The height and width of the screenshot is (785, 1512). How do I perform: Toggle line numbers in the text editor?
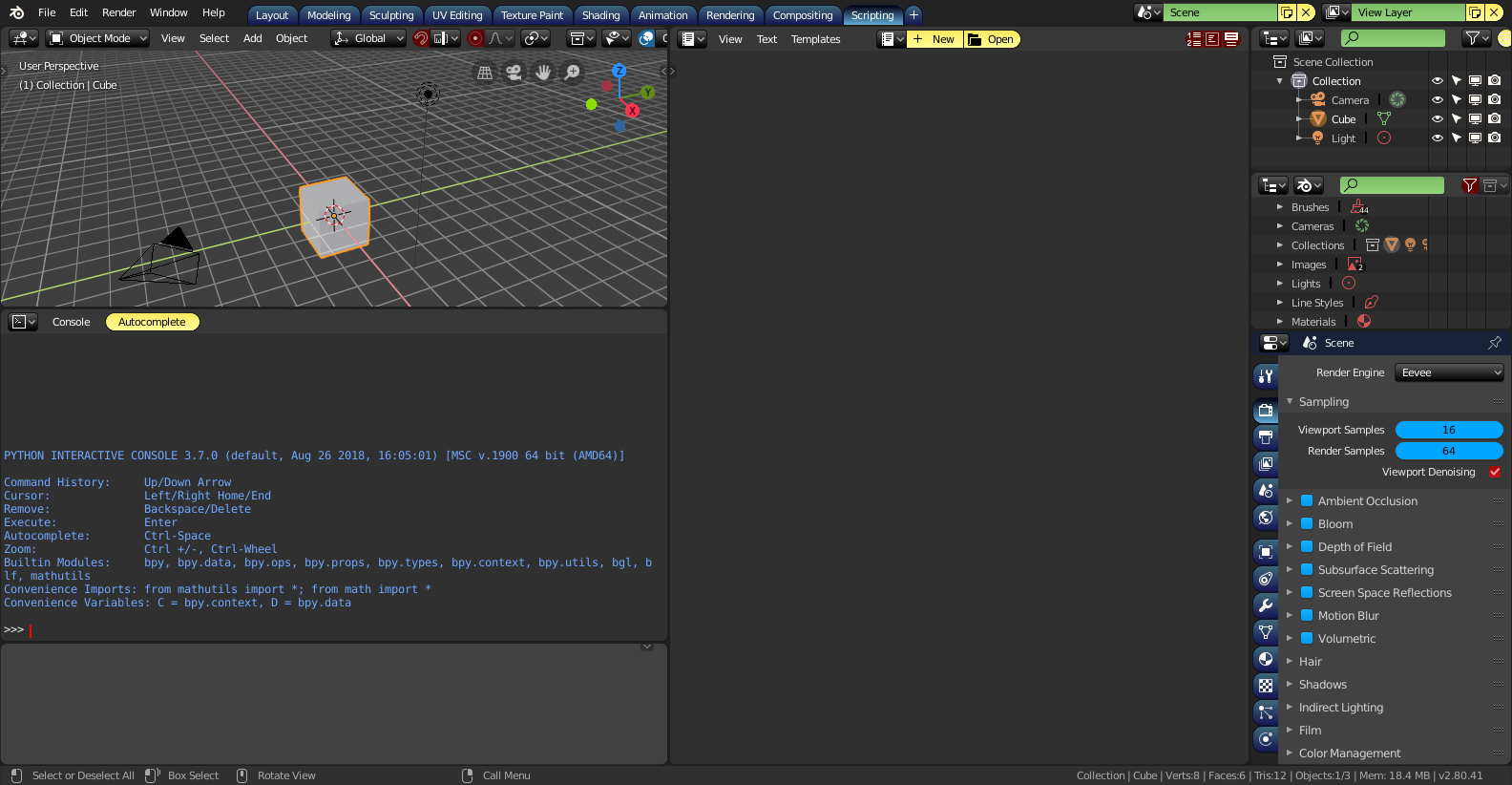pyautogui.click(x=1194, y=39)
